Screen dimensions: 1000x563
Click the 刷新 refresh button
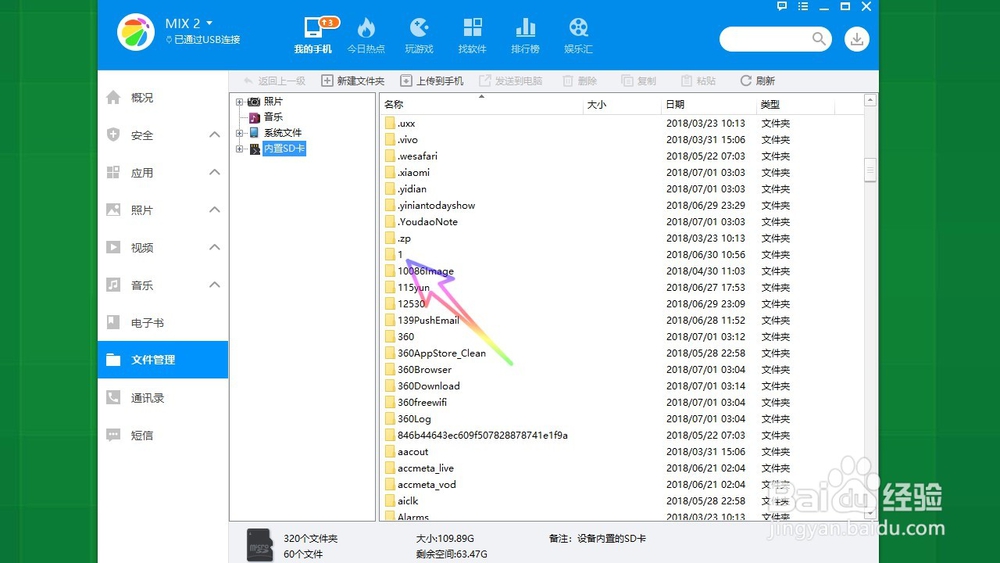758,81
